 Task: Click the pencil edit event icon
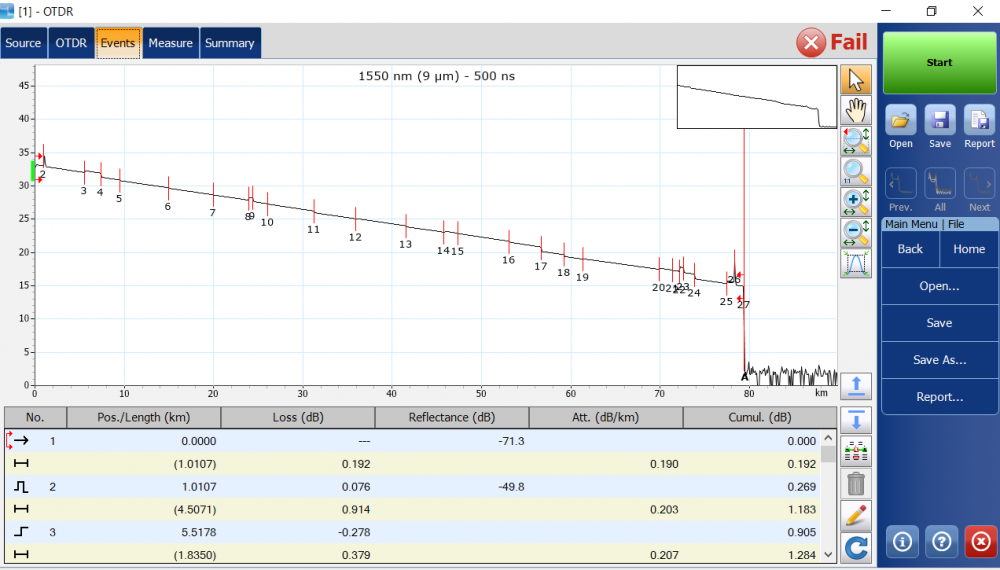pyautogui.click(x=856, y=515)
